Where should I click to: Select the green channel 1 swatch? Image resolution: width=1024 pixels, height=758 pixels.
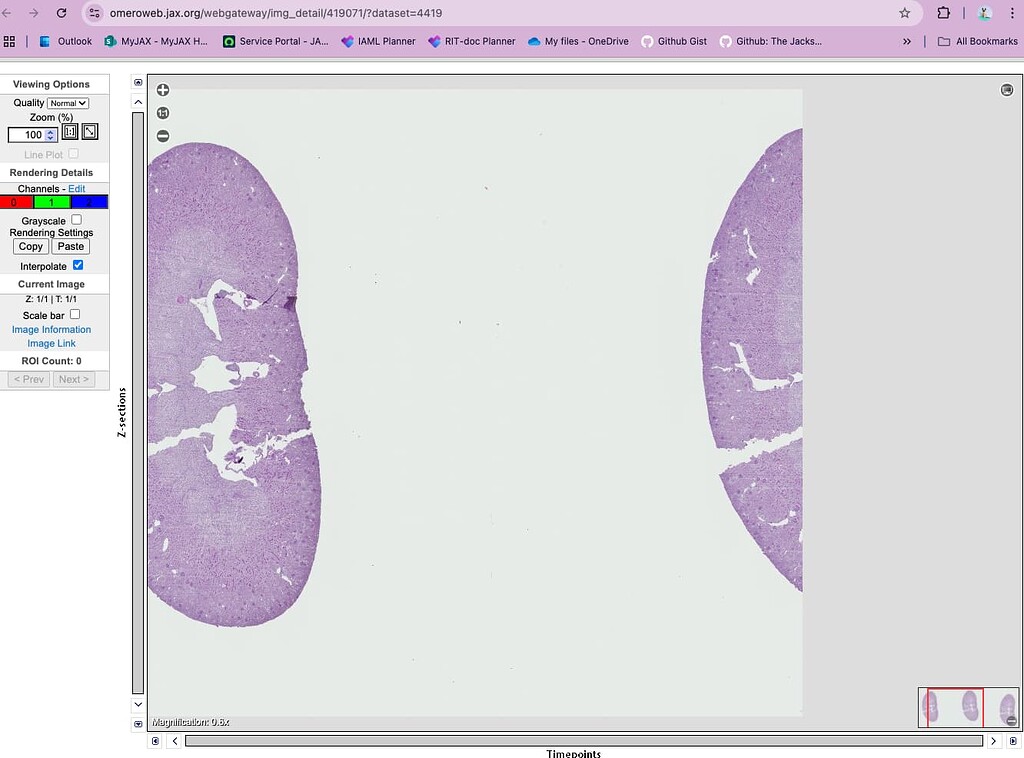[x=51, y=201]
